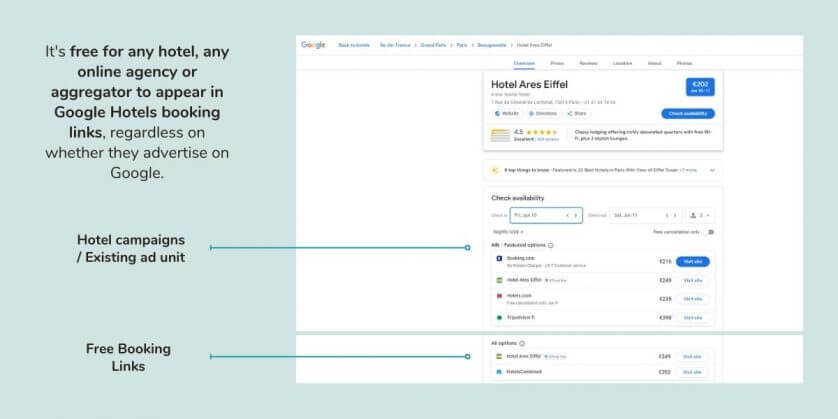
Task: Open the Nightly total dropdown
Action: pos(508,232)
